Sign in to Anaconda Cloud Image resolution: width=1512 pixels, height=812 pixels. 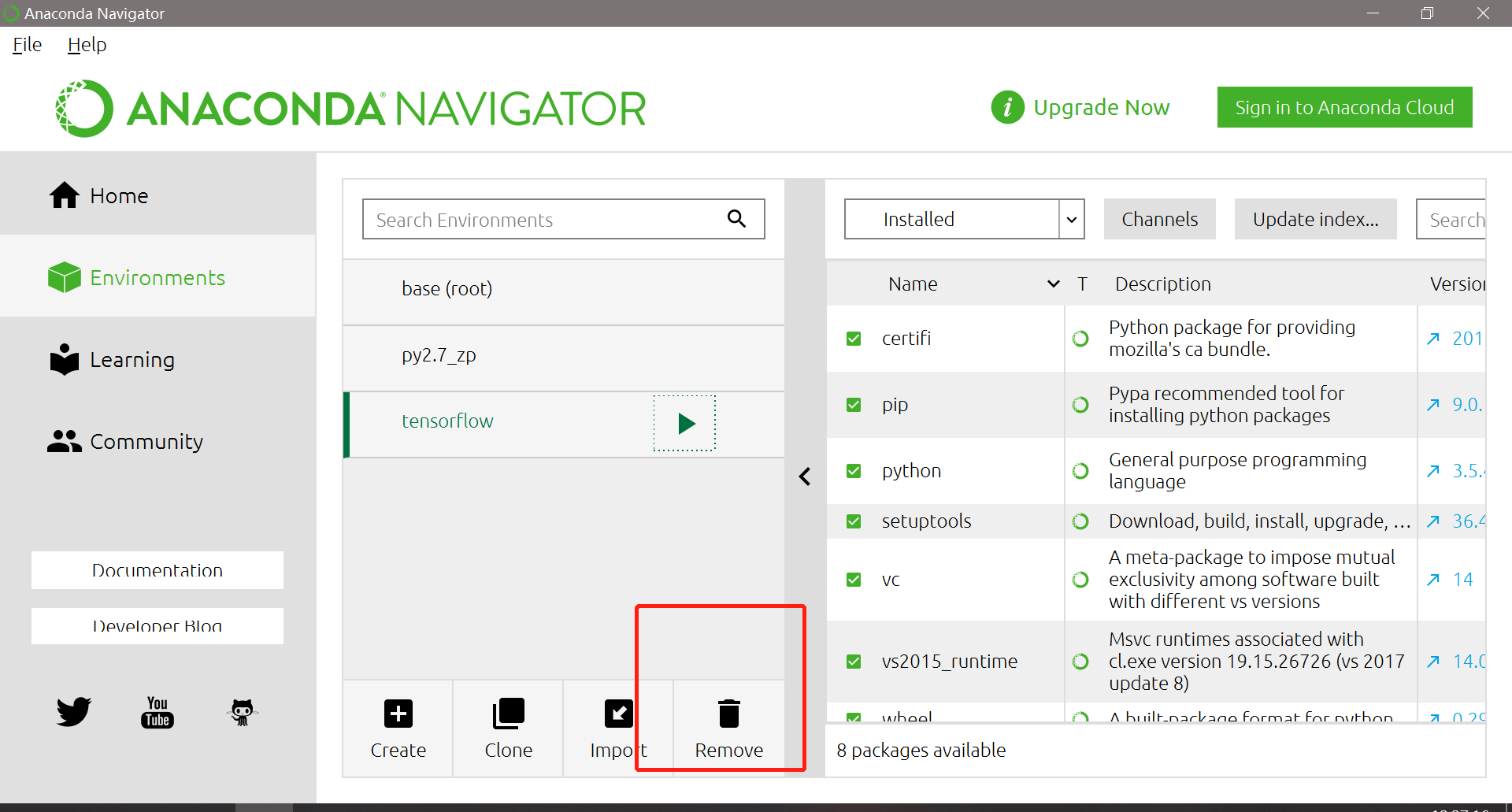click(1344, 107)
